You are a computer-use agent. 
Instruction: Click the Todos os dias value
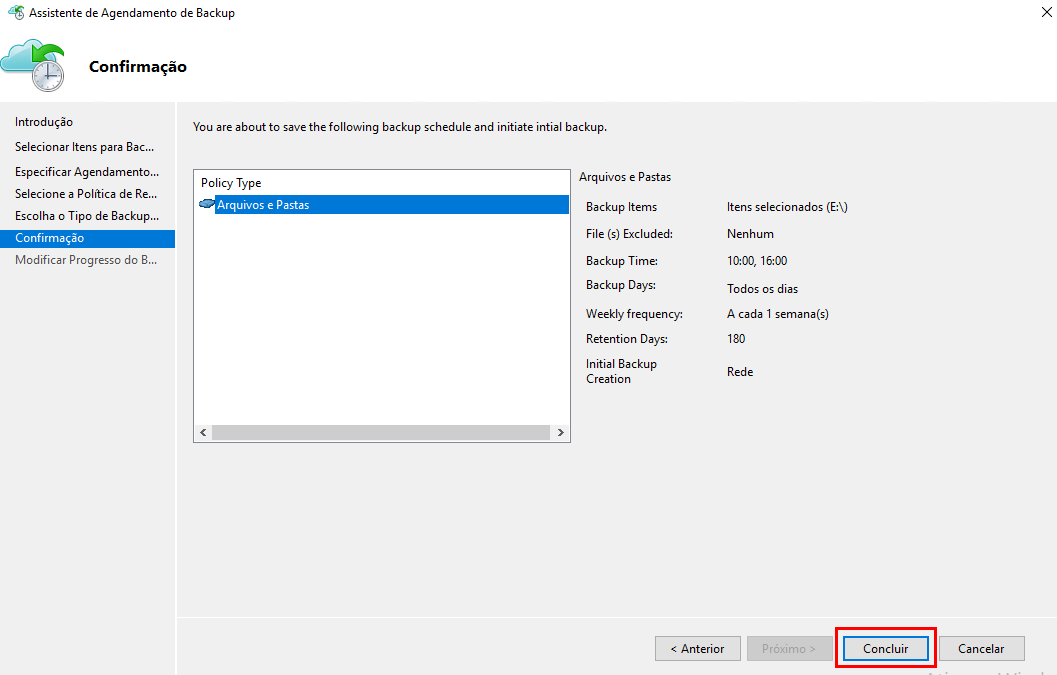point(762,289)
